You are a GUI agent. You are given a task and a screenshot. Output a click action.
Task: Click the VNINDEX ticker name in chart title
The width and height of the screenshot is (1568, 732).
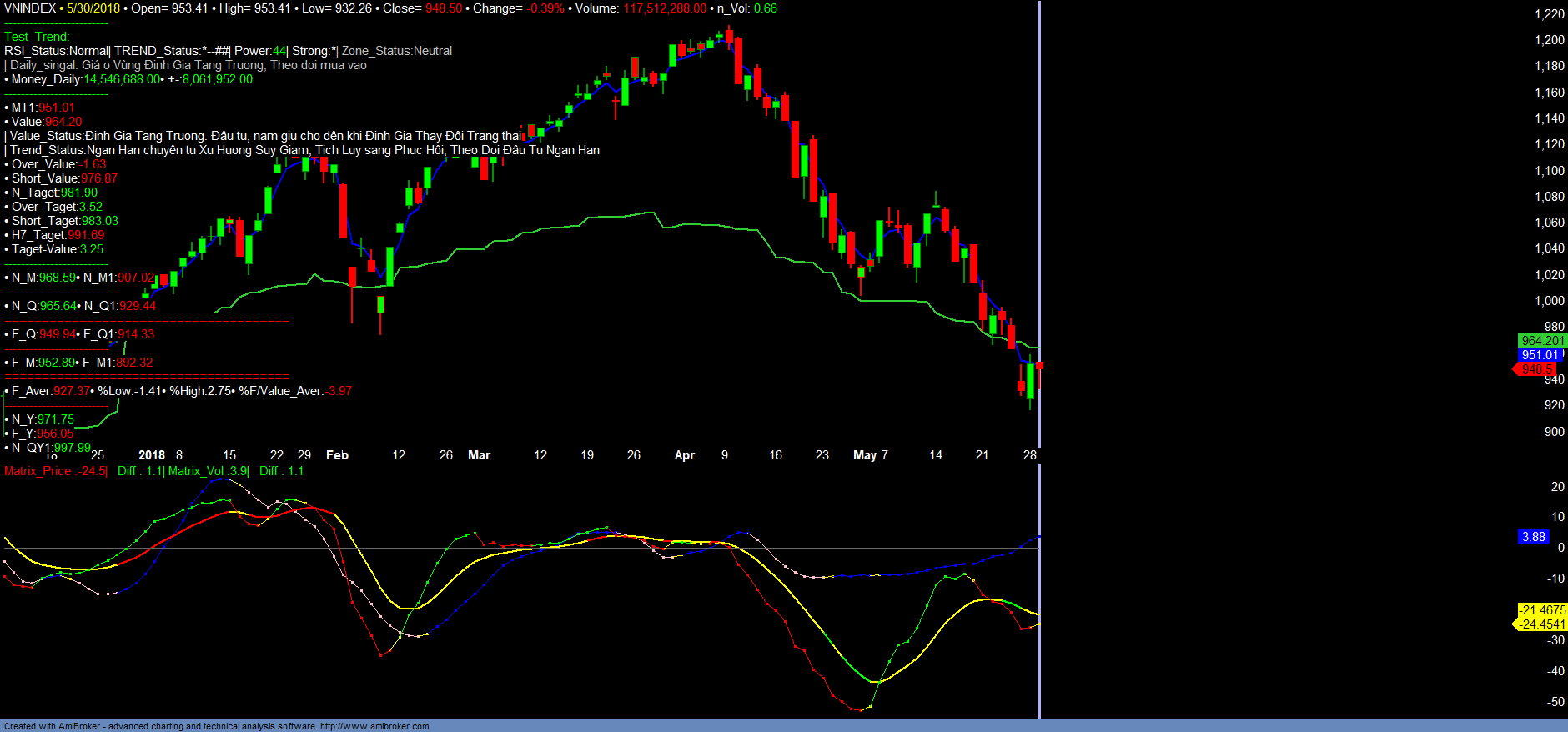click(30, 8)
